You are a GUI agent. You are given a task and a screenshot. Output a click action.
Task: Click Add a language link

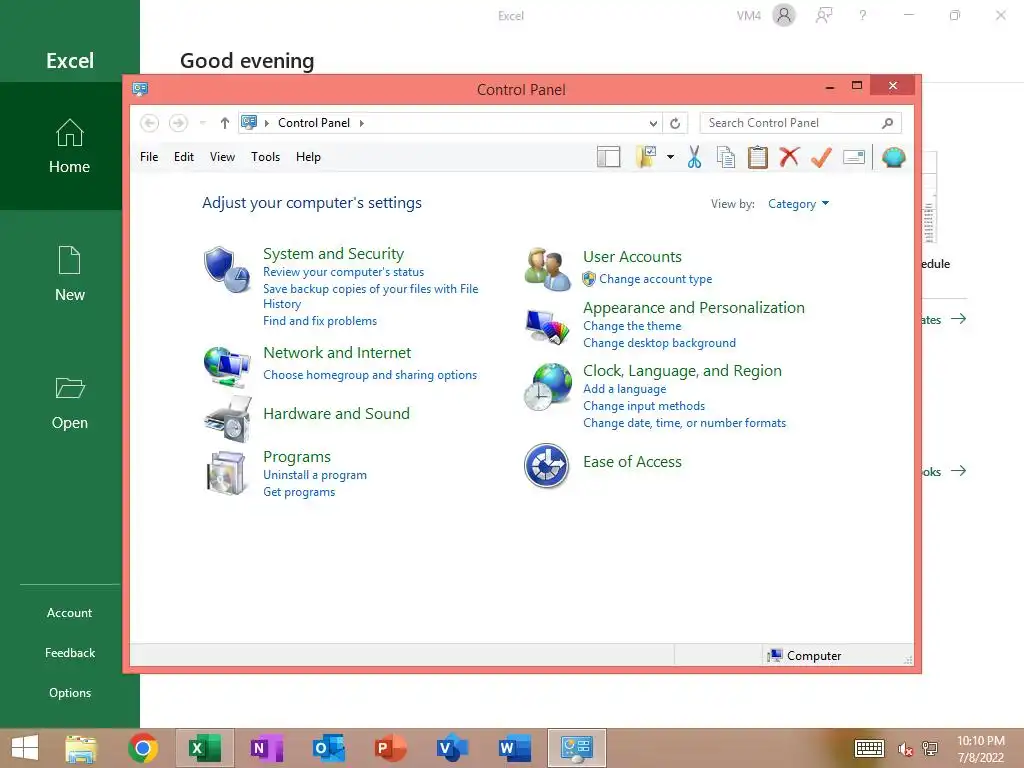tap(625, 389)
